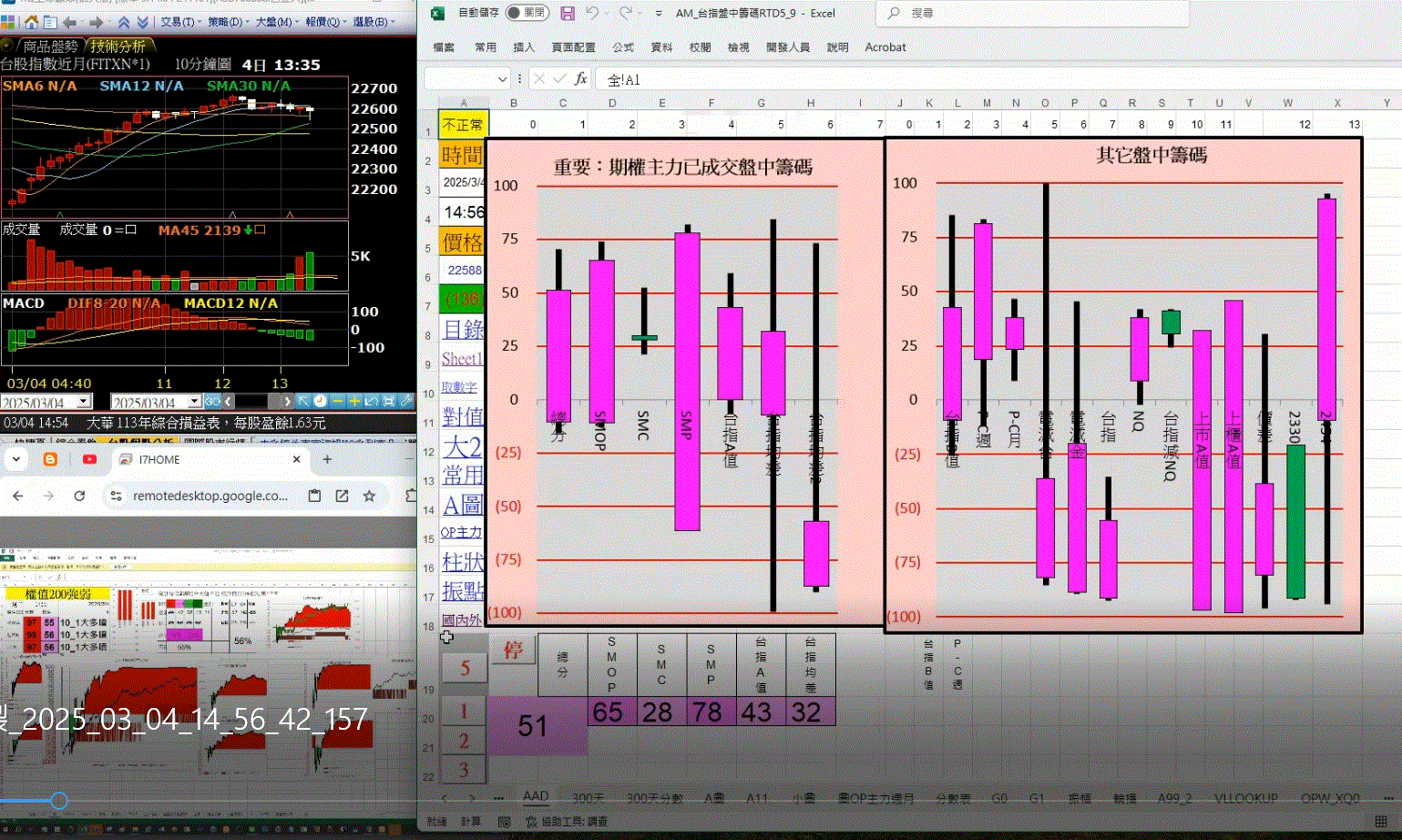
Task: Click the GO button beside the chart date
Action: pos(212,401)
